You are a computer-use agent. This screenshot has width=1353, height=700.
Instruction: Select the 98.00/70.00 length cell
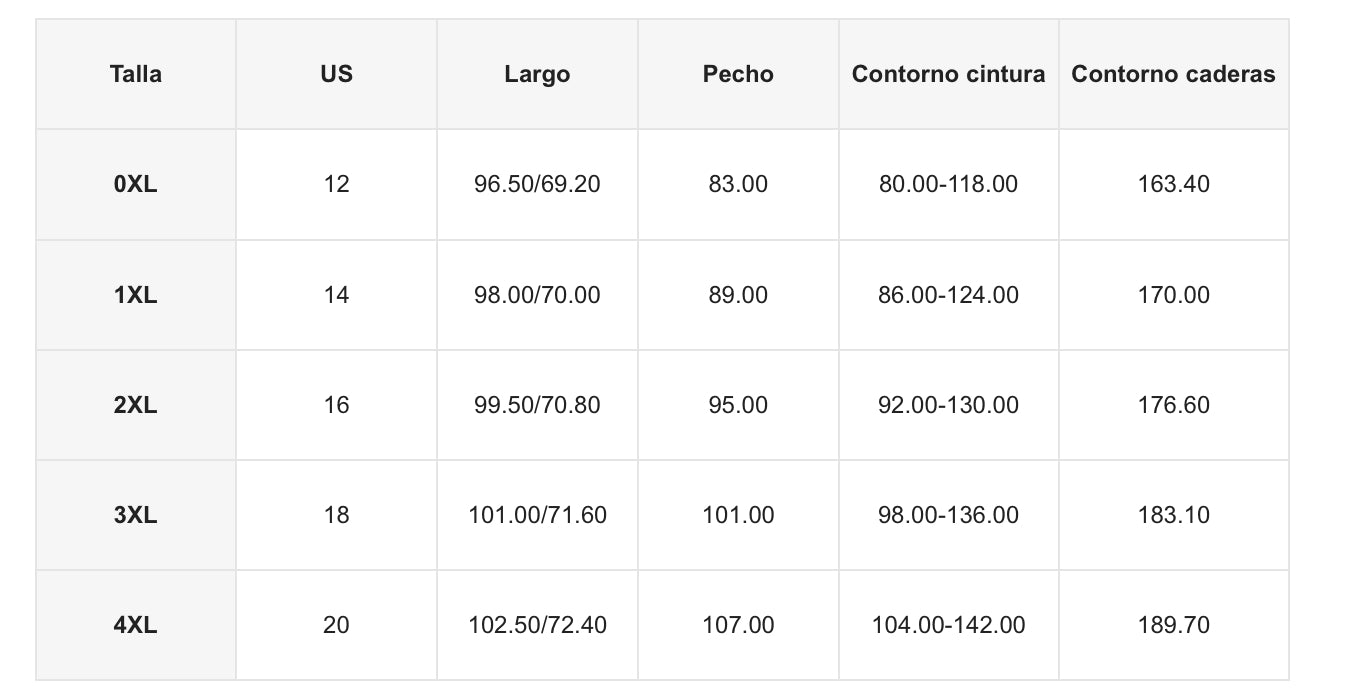(537, 295)
